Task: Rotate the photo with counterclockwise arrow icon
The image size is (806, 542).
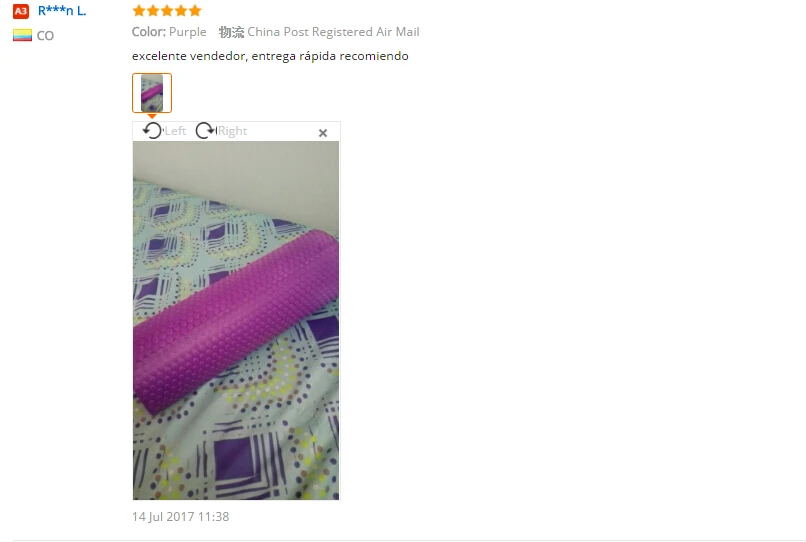Action: [152, 131]
